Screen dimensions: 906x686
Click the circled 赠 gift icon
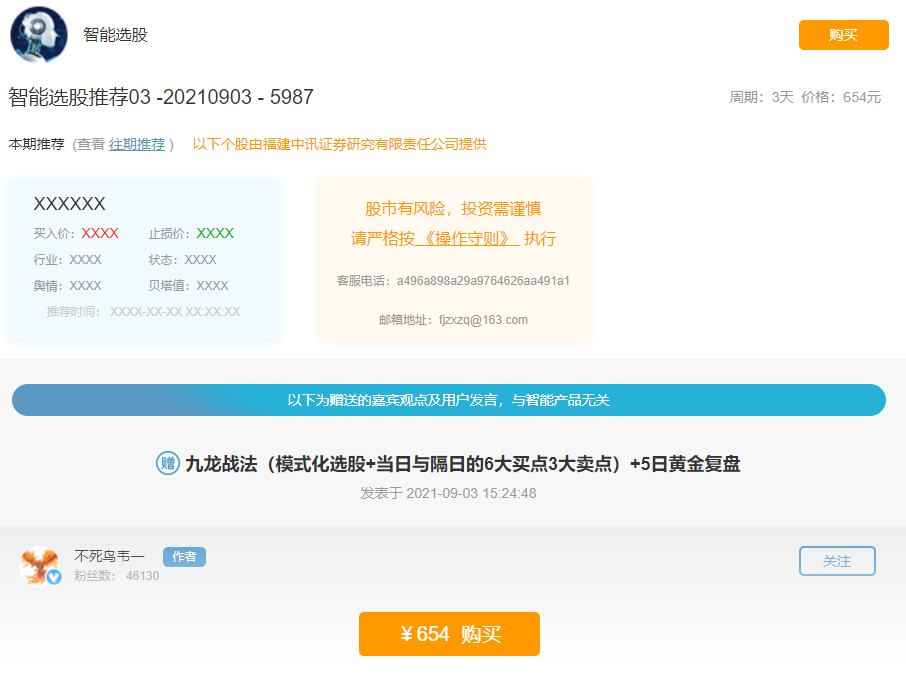[168, 463]
